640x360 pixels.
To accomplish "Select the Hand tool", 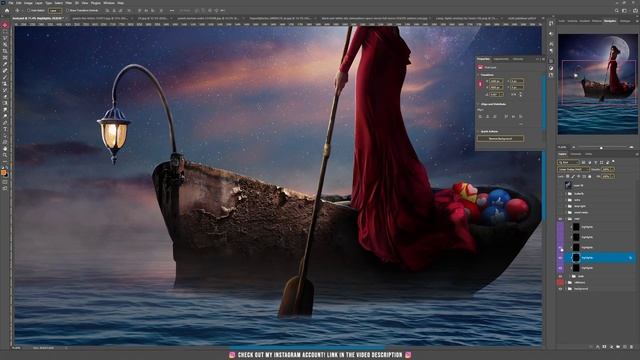I will [5, 149].
